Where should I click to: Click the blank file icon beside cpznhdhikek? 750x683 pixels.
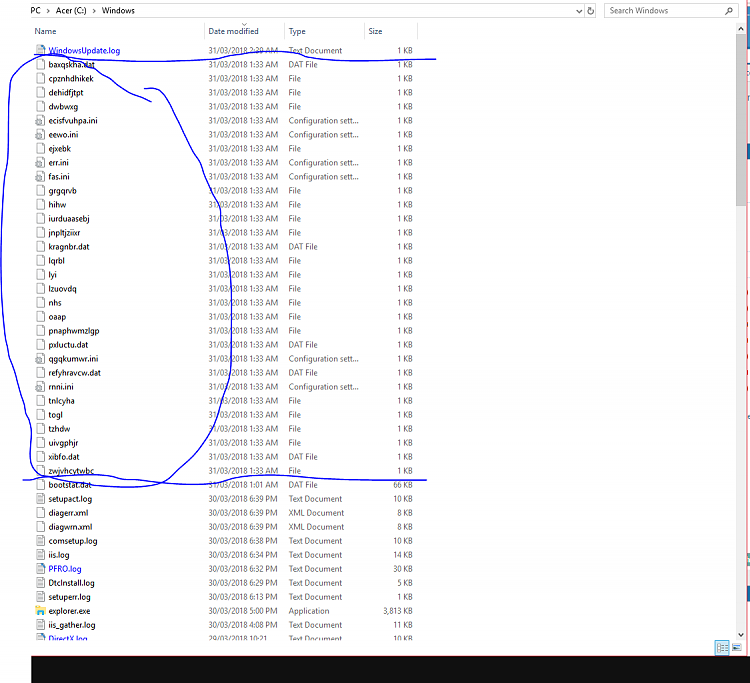[x=41, y=78]
